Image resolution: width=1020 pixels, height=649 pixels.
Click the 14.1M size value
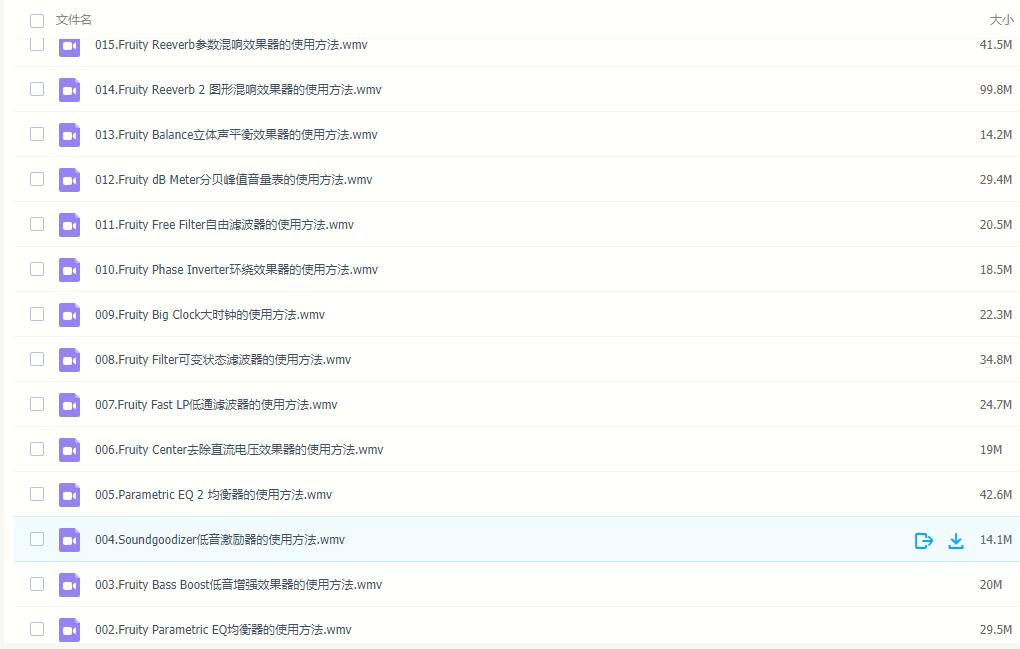click(x=996, y=540)
